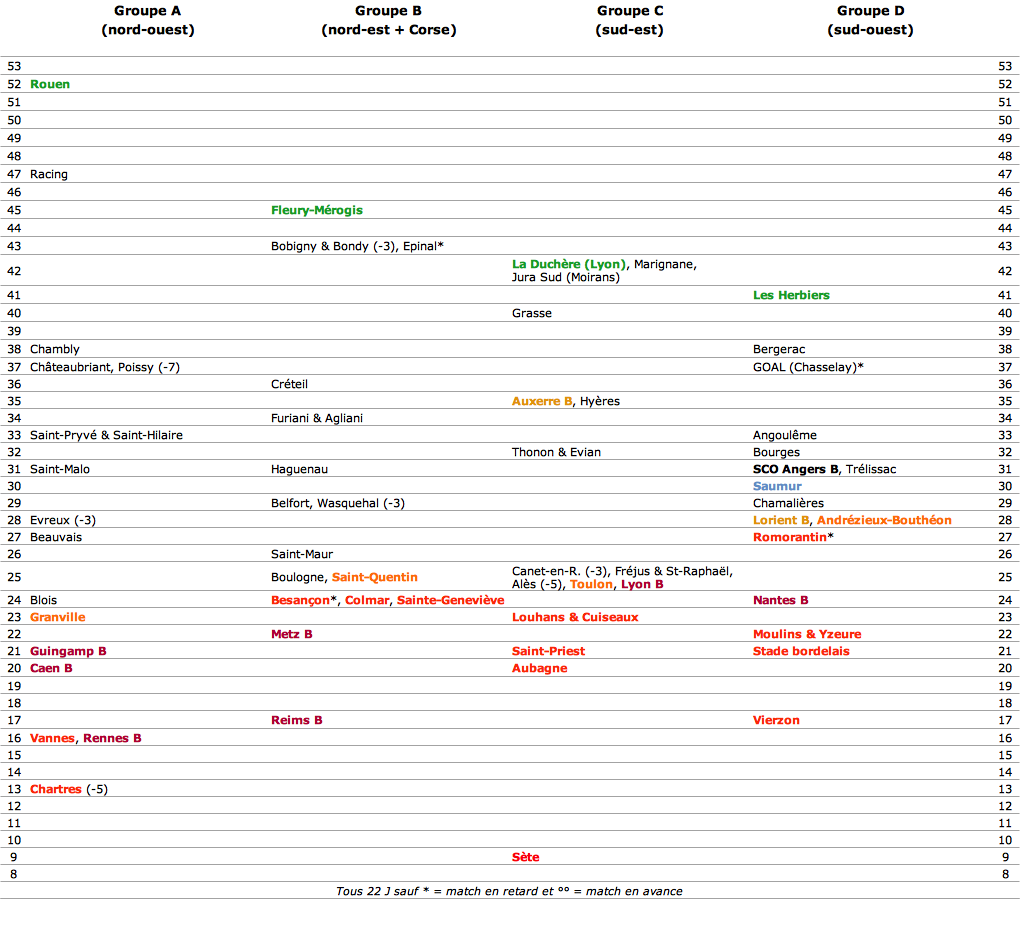Click Furiani & Agliani
This screenshot has height=932, width=1025.
click(x=316, y=418)
